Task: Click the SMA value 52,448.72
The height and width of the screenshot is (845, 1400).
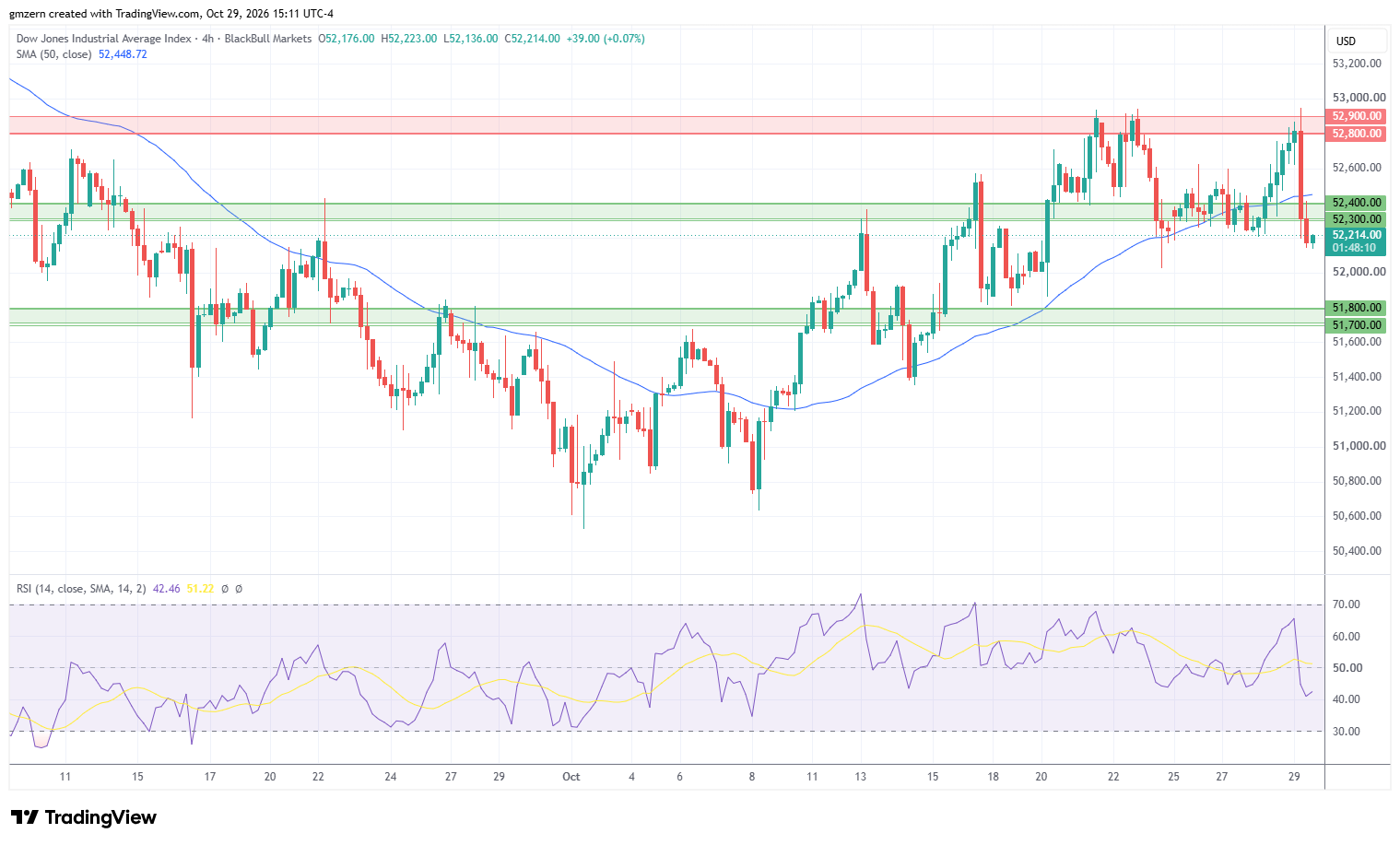Action: pyautogui.click(x=123, y=54)
